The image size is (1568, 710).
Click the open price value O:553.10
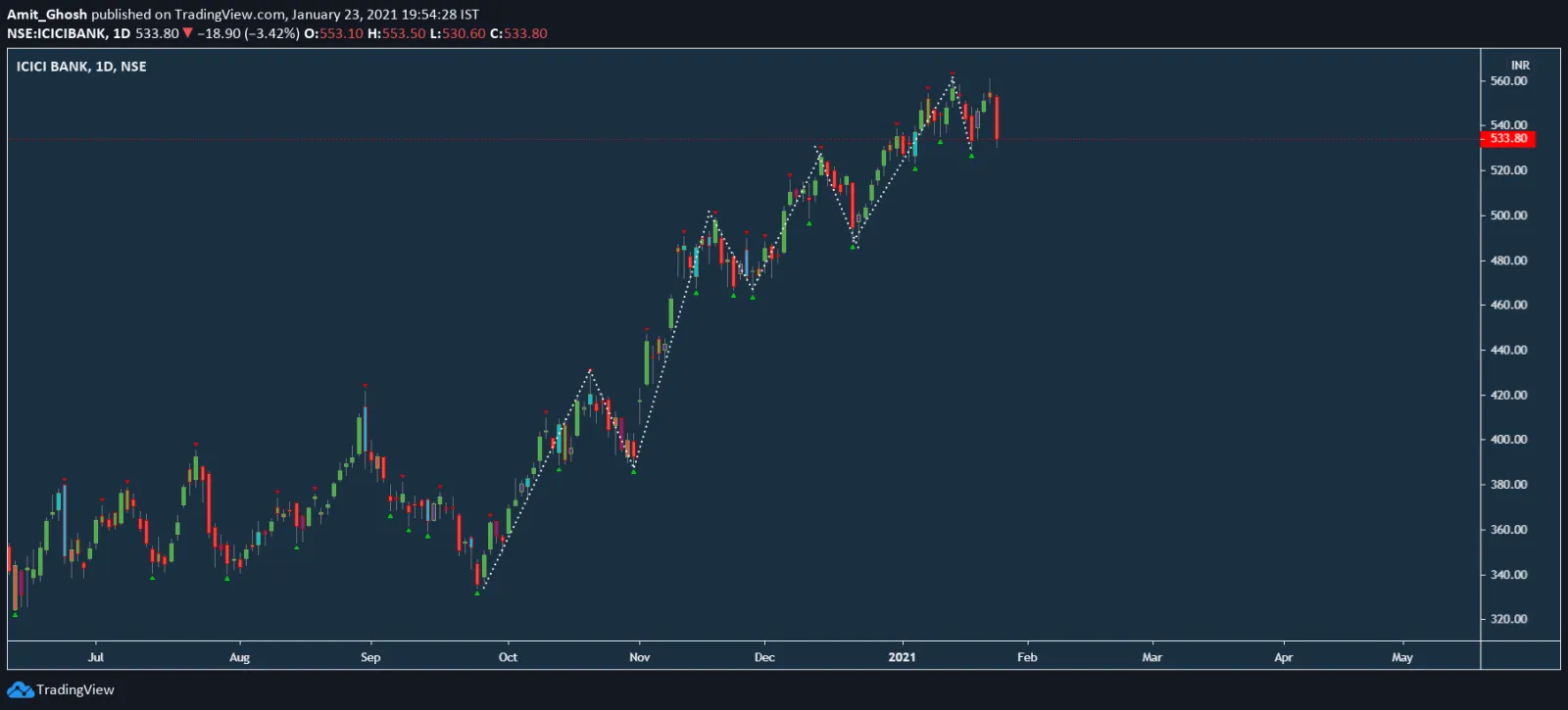pos(333,33)
